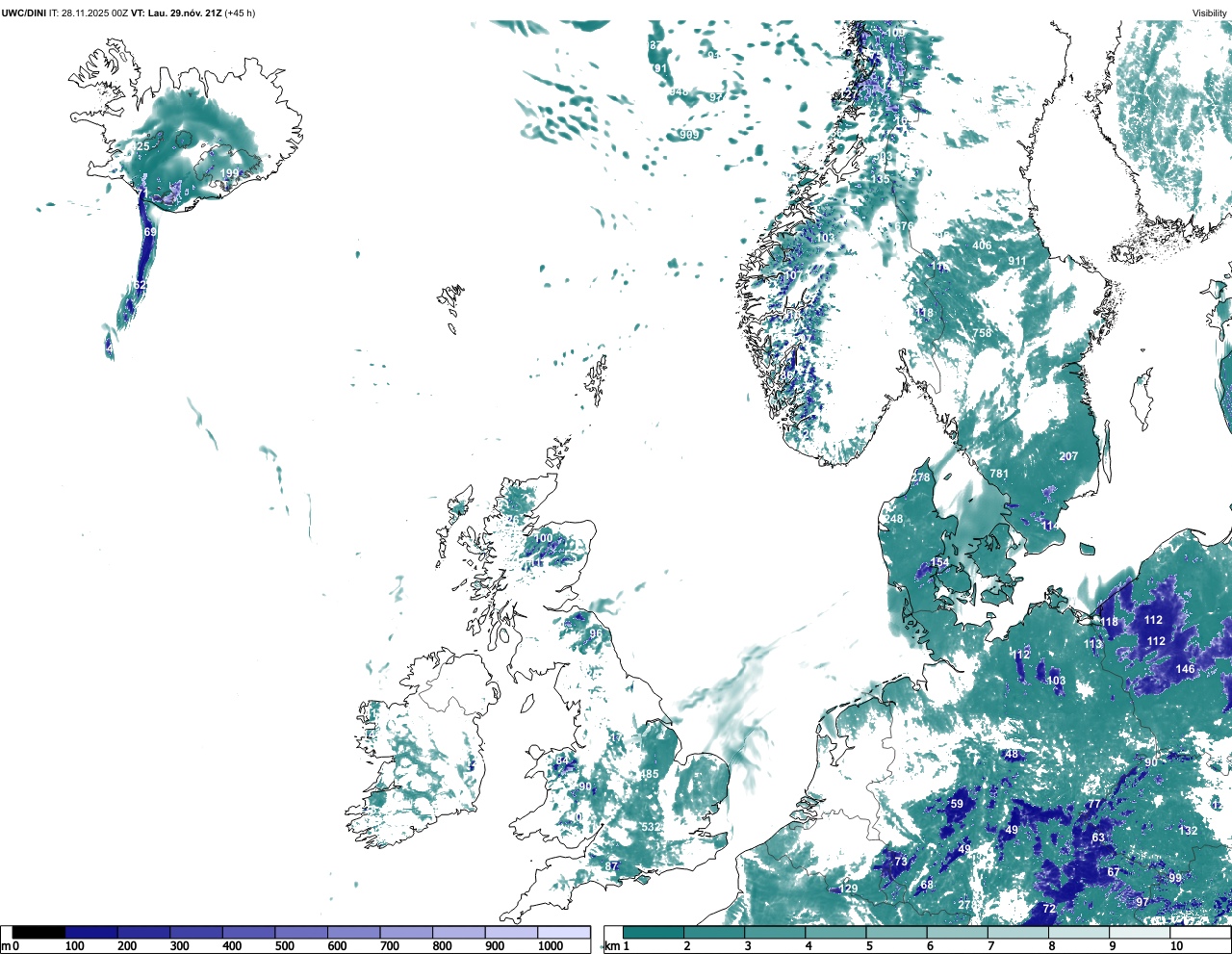This screenshot has width=1232, height=954.
Task: Click visibility value 207 in southern Sweden
Action: [x=1068, y=456]
